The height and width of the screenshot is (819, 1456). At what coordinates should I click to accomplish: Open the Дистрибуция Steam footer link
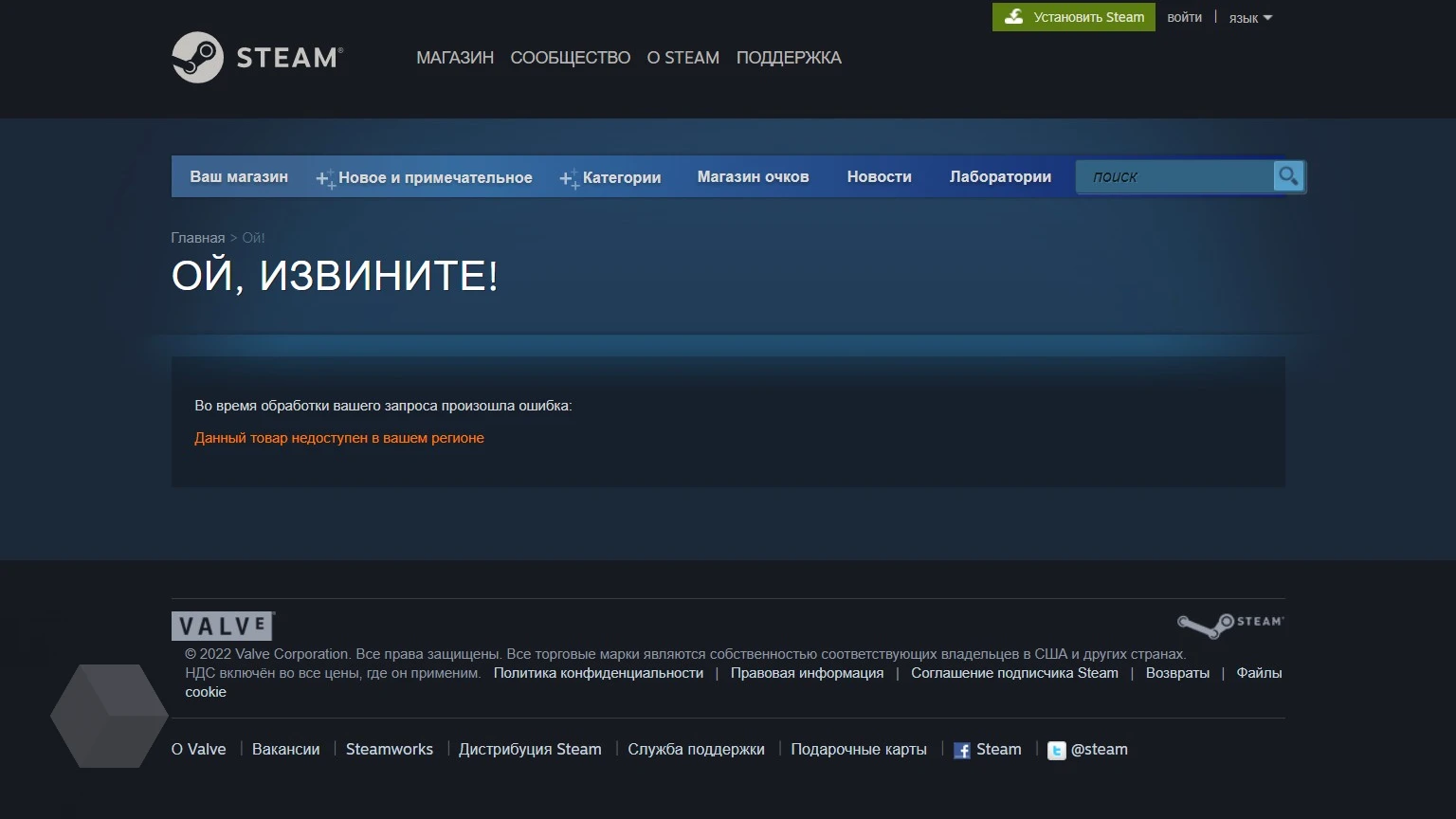point(530,749)
